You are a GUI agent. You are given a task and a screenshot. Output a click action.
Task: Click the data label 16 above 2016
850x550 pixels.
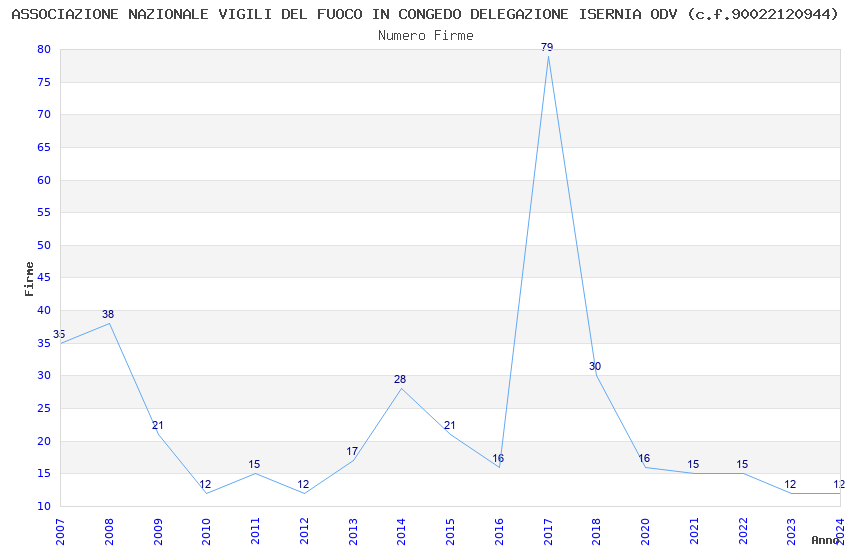pos(498,458)
